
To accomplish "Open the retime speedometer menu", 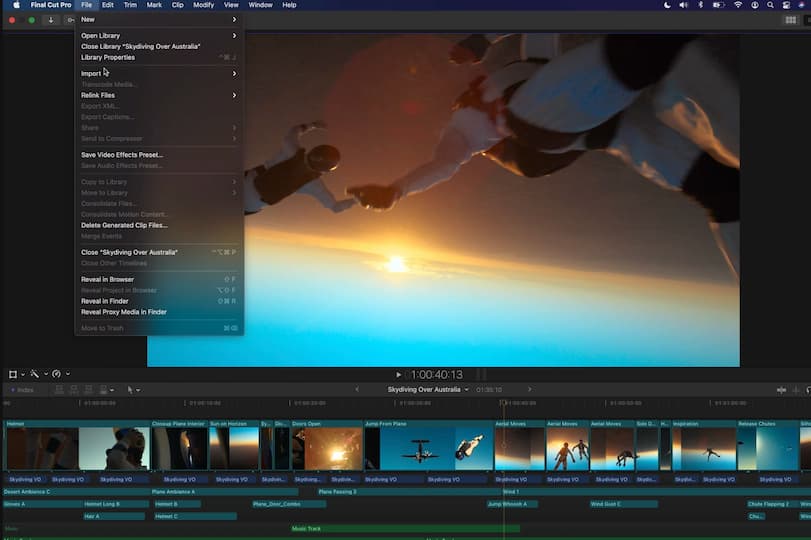I will [57, 374].
